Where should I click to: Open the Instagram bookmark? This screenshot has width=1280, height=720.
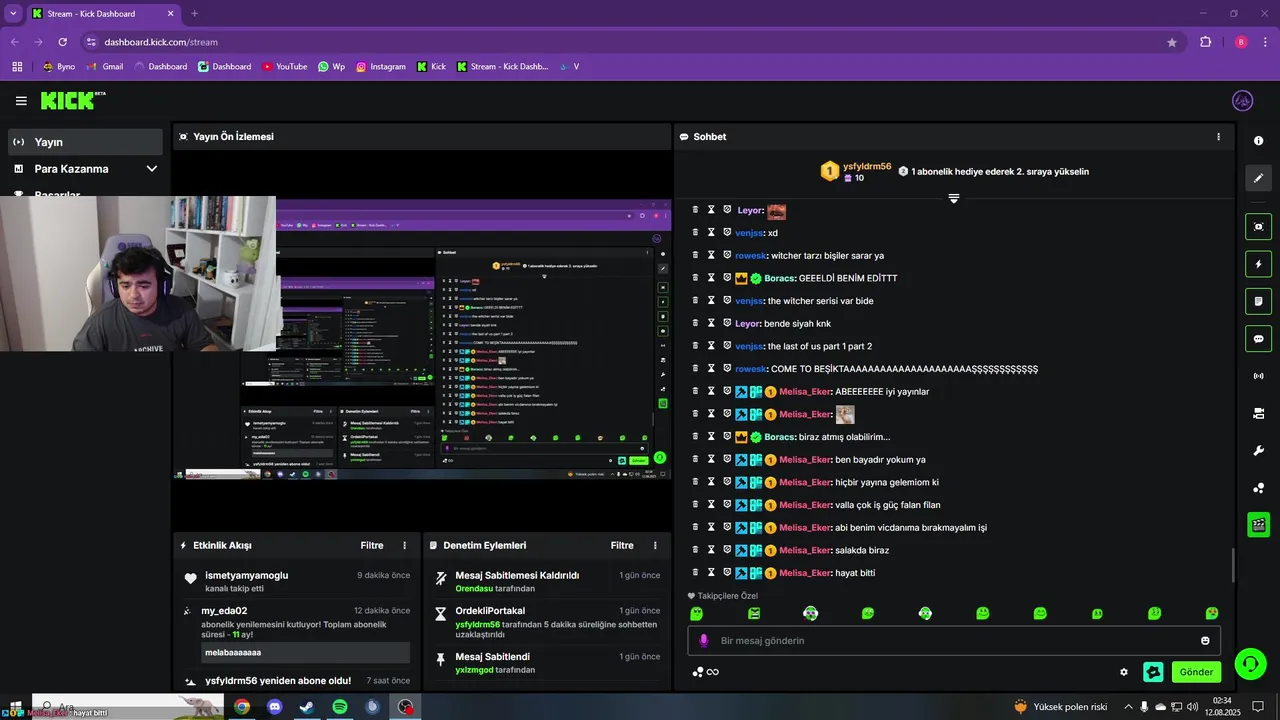(381, 67)
